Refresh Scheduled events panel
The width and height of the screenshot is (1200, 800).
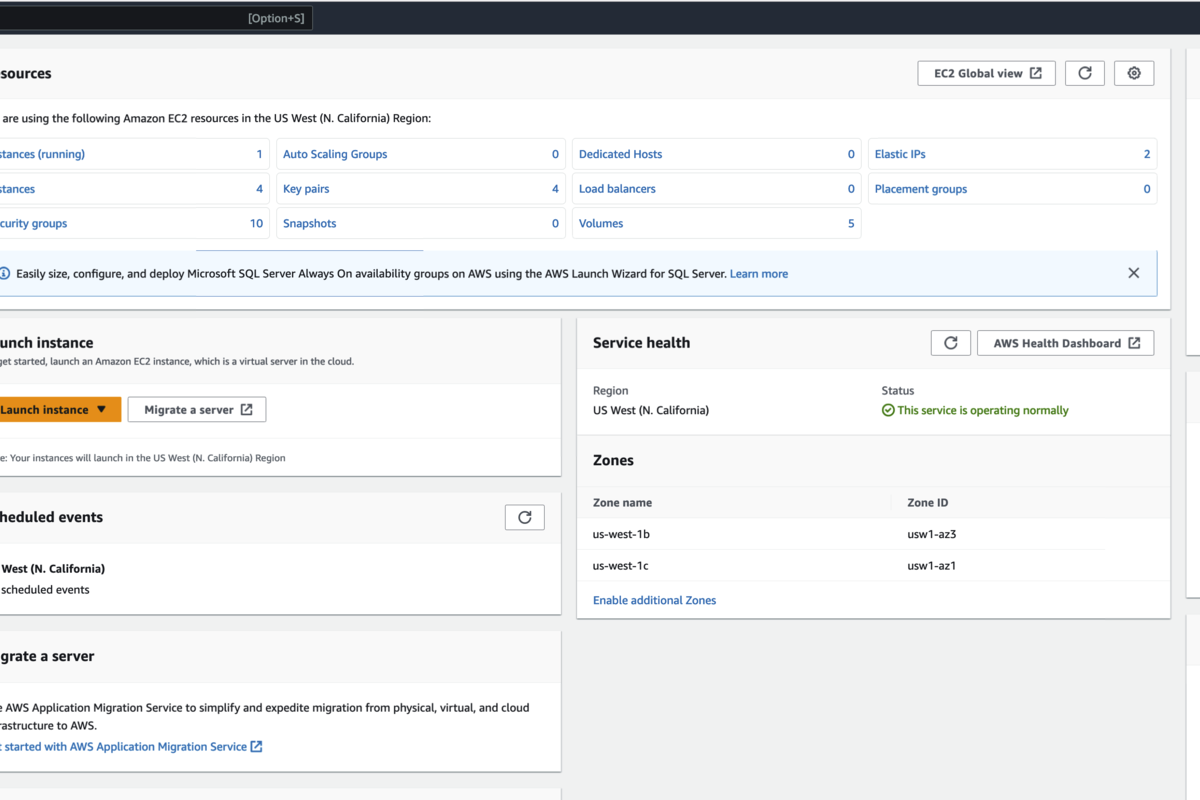pyautogui.click(x=525, y=517)
